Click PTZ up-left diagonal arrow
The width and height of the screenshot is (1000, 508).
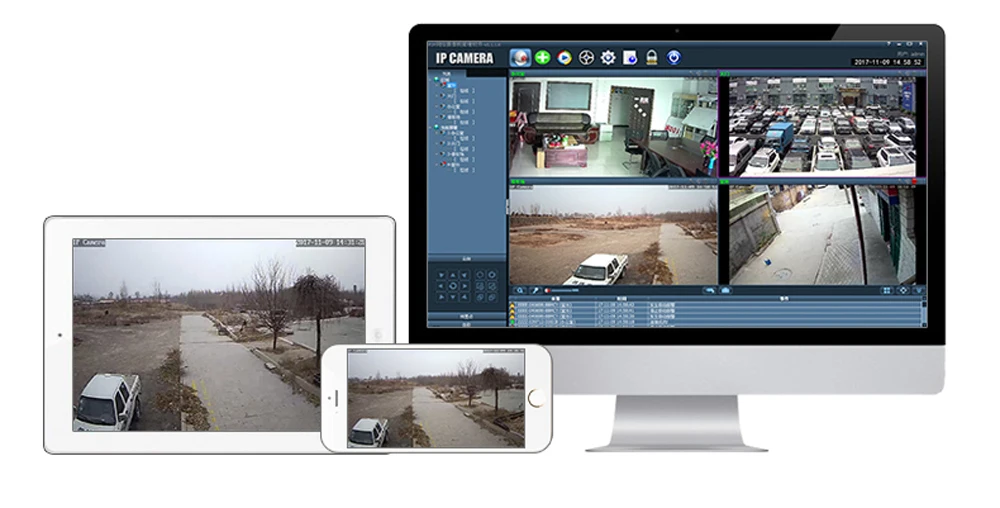click(x=441, y=275)
